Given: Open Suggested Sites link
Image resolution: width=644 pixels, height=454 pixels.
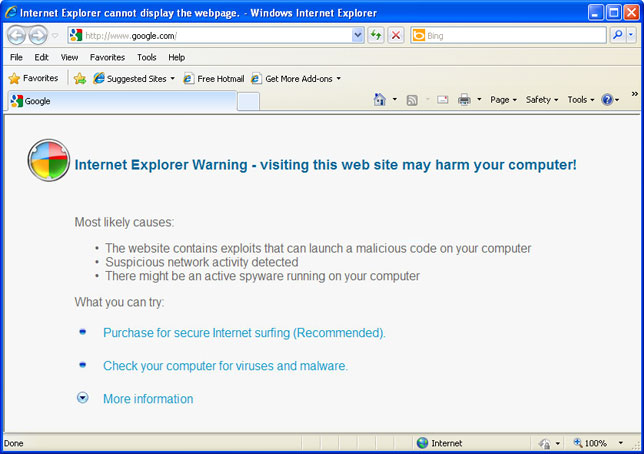Looking at the screenshot, I should pos(136,78).
